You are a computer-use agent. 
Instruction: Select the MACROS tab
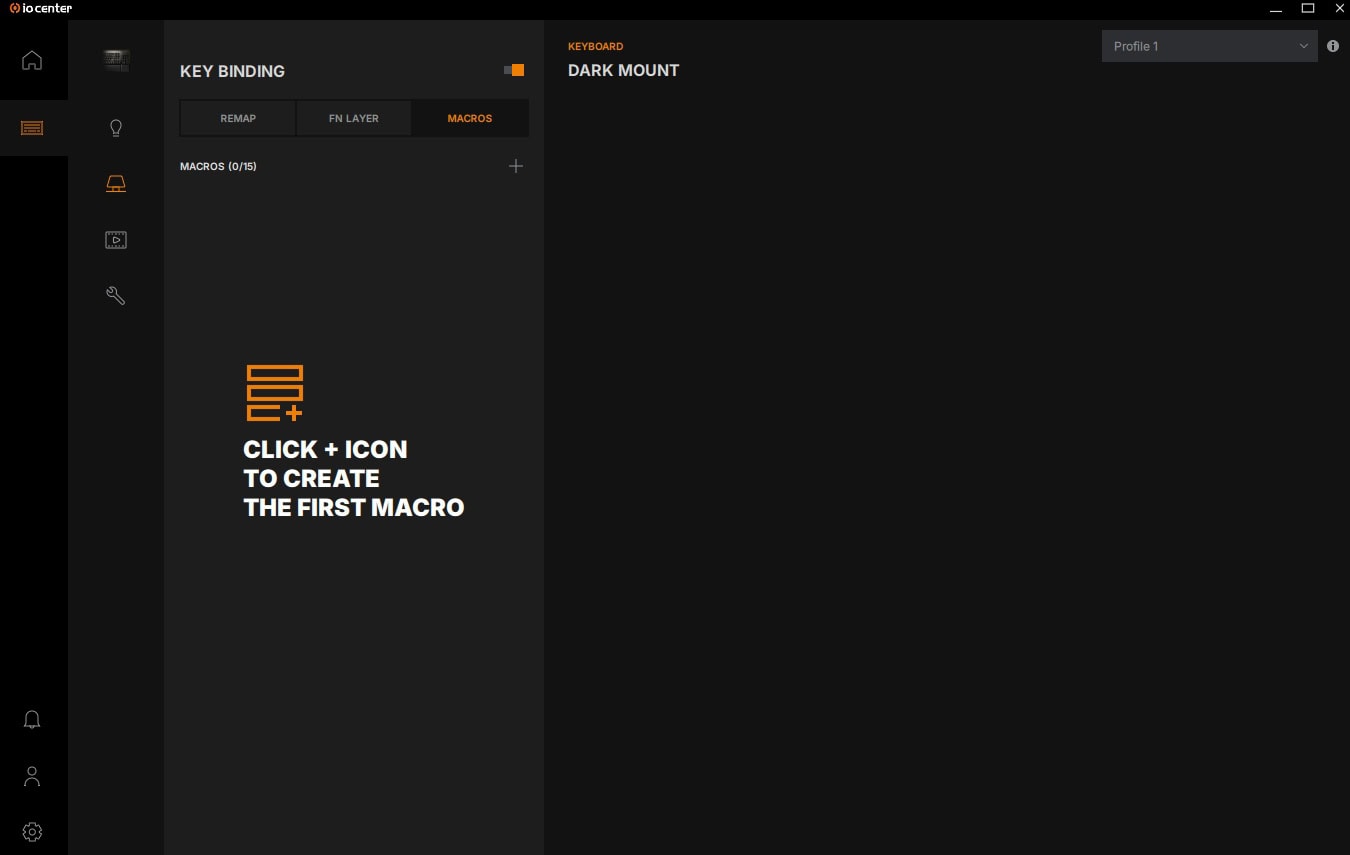coord(470,118)
